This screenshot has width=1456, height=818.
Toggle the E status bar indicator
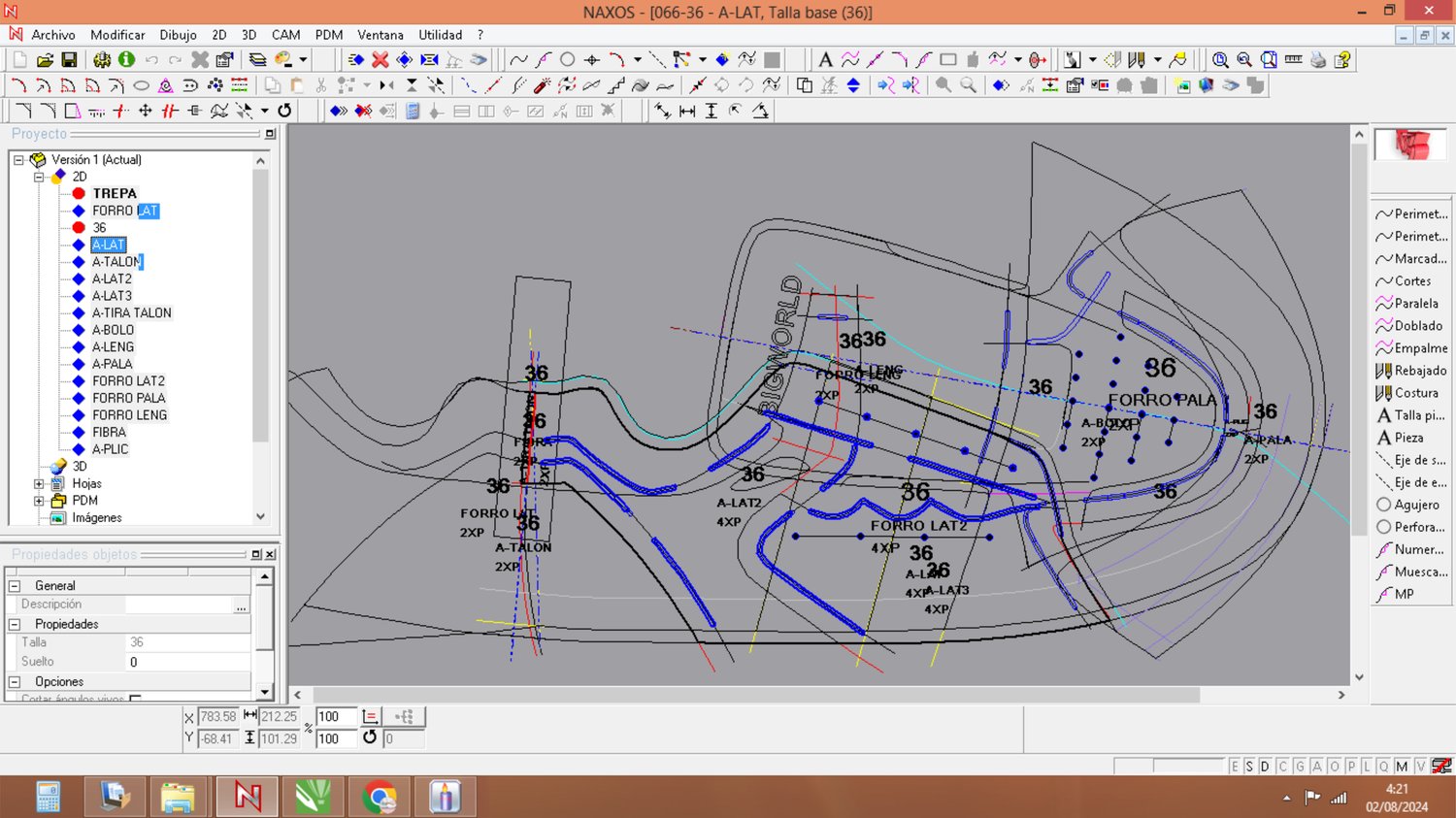click(x=1235, y=767)
